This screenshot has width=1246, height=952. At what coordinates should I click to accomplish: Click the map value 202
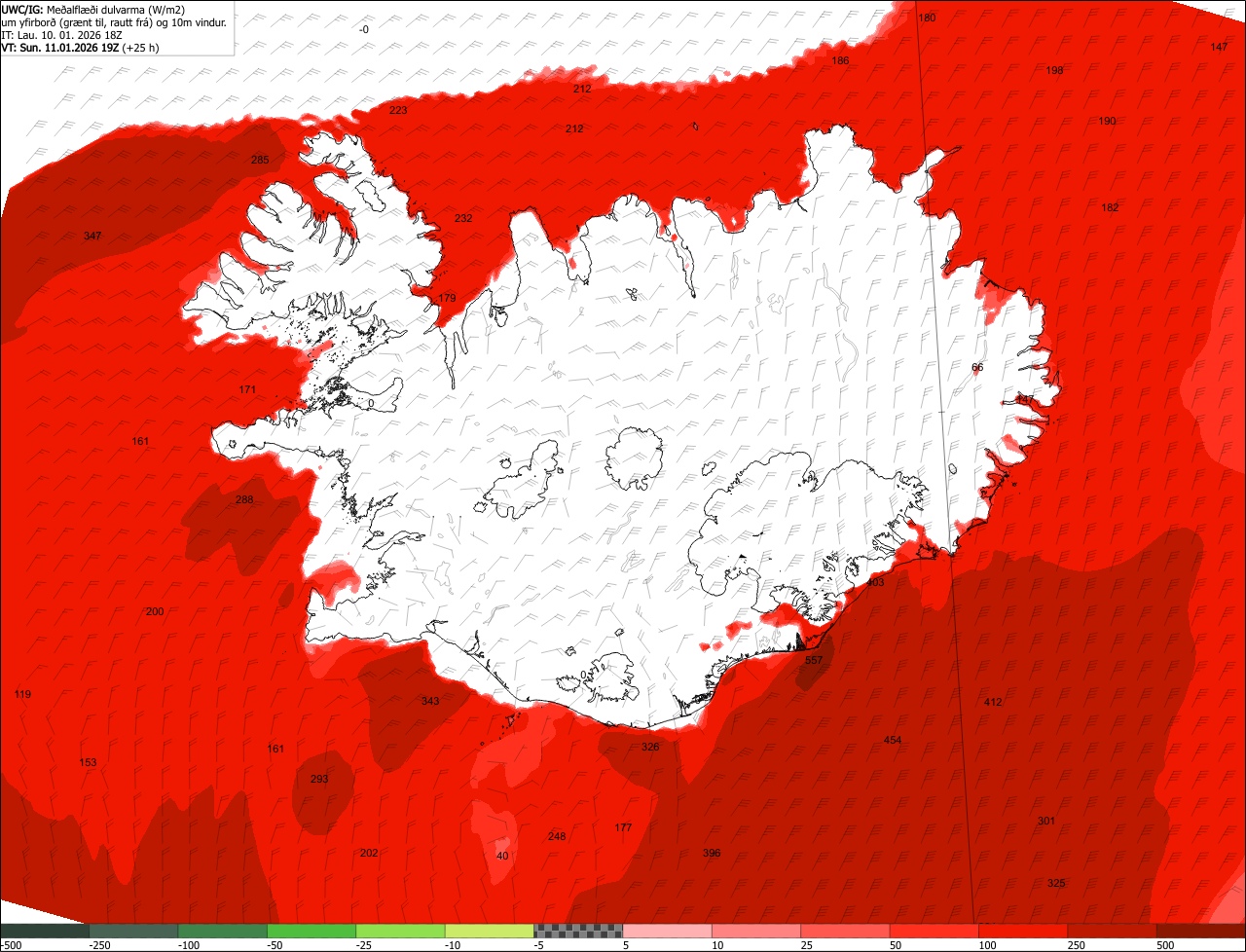[369, 853]
